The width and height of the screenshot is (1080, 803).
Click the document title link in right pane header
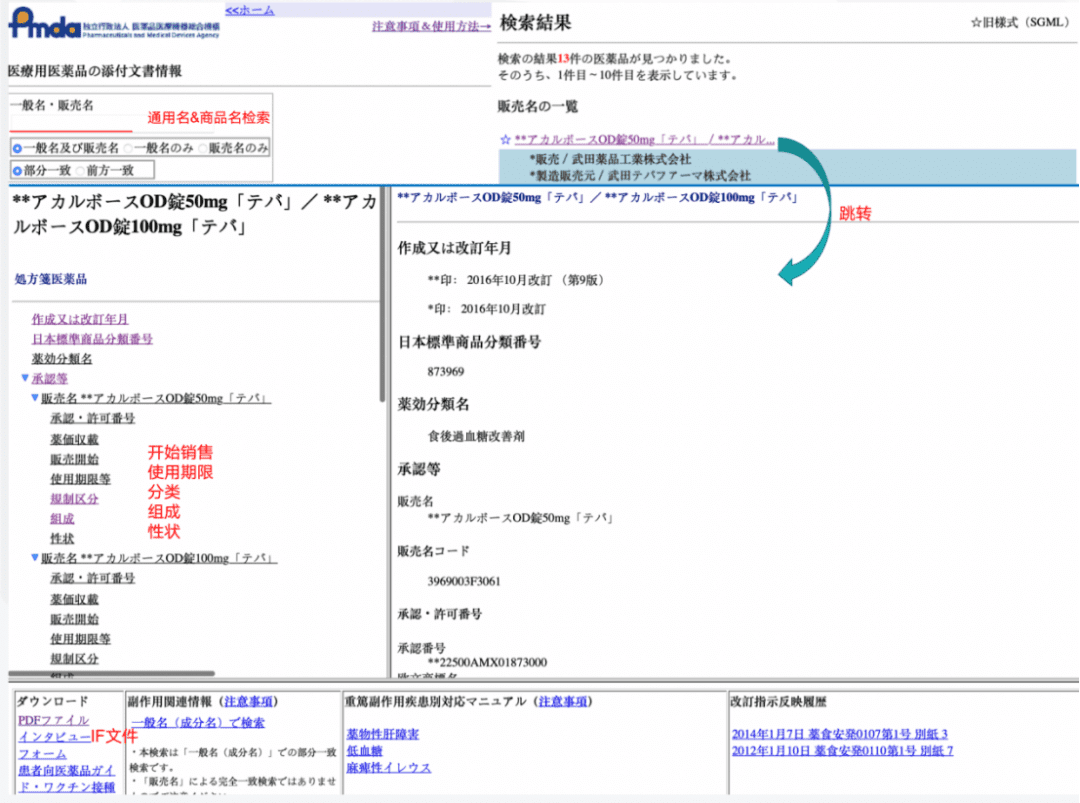point(598,198)
